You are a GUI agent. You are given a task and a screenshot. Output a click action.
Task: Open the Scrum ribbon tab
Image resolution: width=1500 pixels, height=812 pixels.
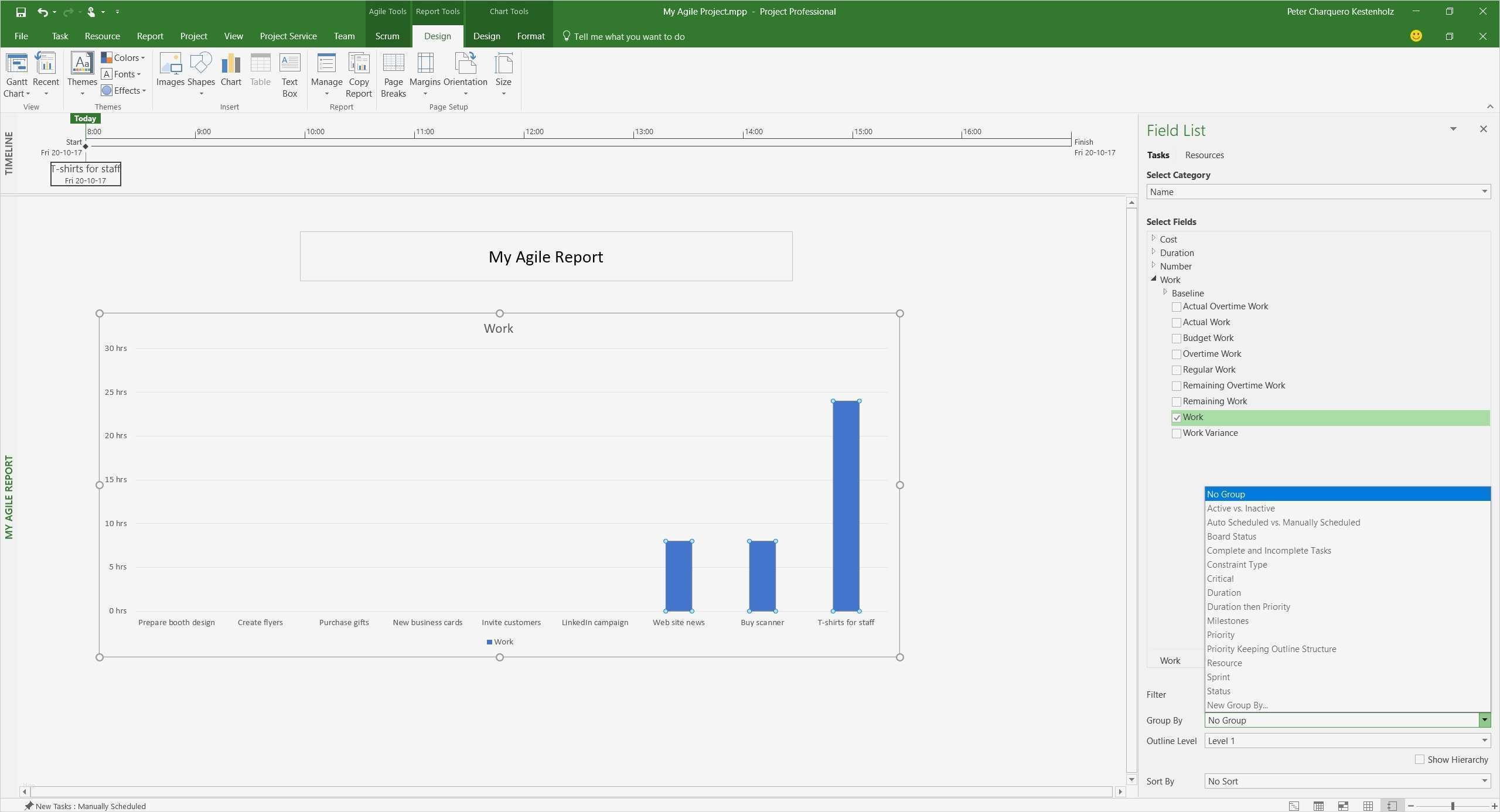[x=387, y=36]
